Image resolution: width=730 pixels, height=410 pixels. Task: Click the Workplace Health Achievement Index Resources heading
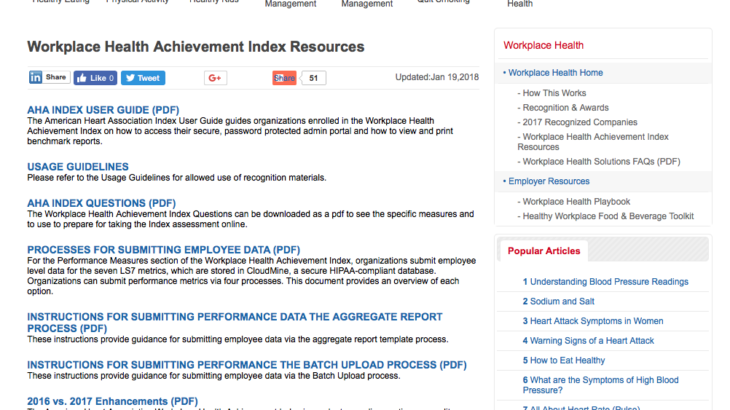pos(196,47)
